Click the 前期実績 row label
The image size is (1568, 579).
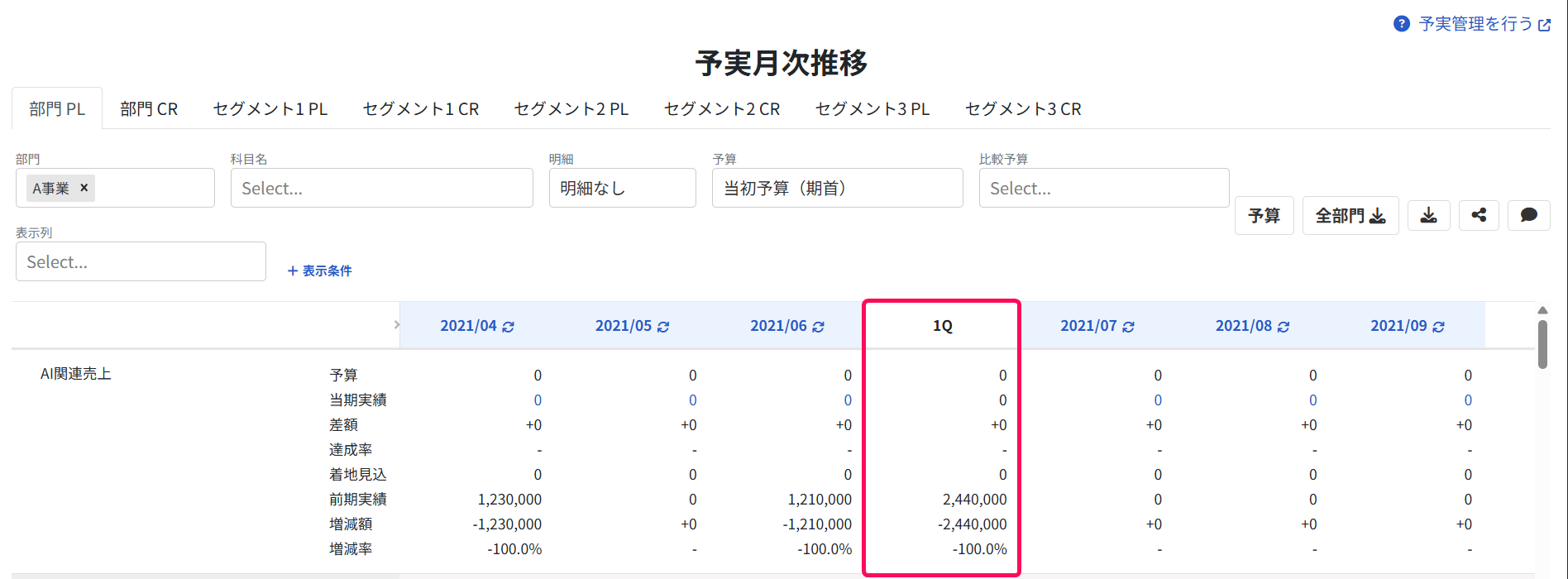pyautogui.click(x=358, y=500)
